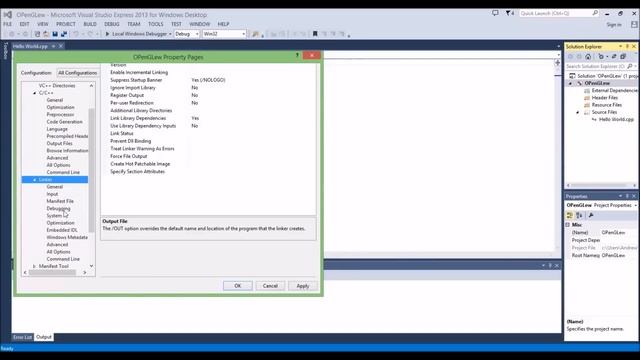Click Apply in the Property Pages dialog
This screenshot has height=360, width=640.
[303, 286]
